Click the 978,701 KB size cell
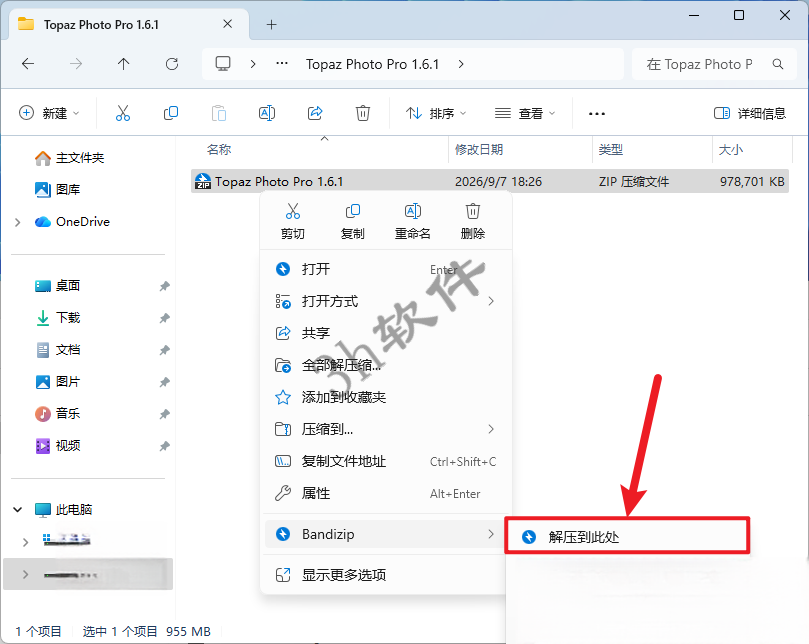 coord(752,182)
